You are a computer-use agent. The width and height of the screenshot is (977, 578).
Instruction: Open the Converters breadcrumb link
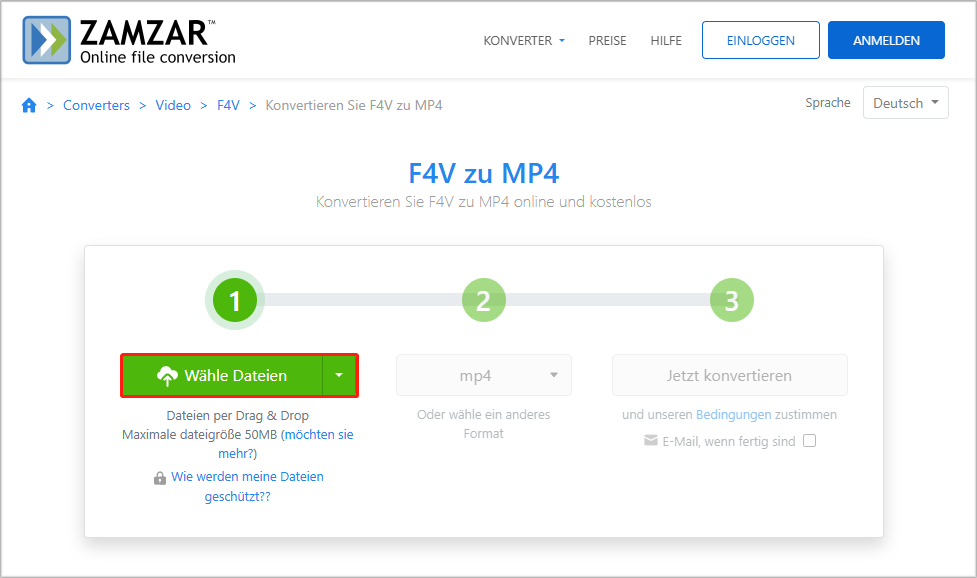click(97, 105)
